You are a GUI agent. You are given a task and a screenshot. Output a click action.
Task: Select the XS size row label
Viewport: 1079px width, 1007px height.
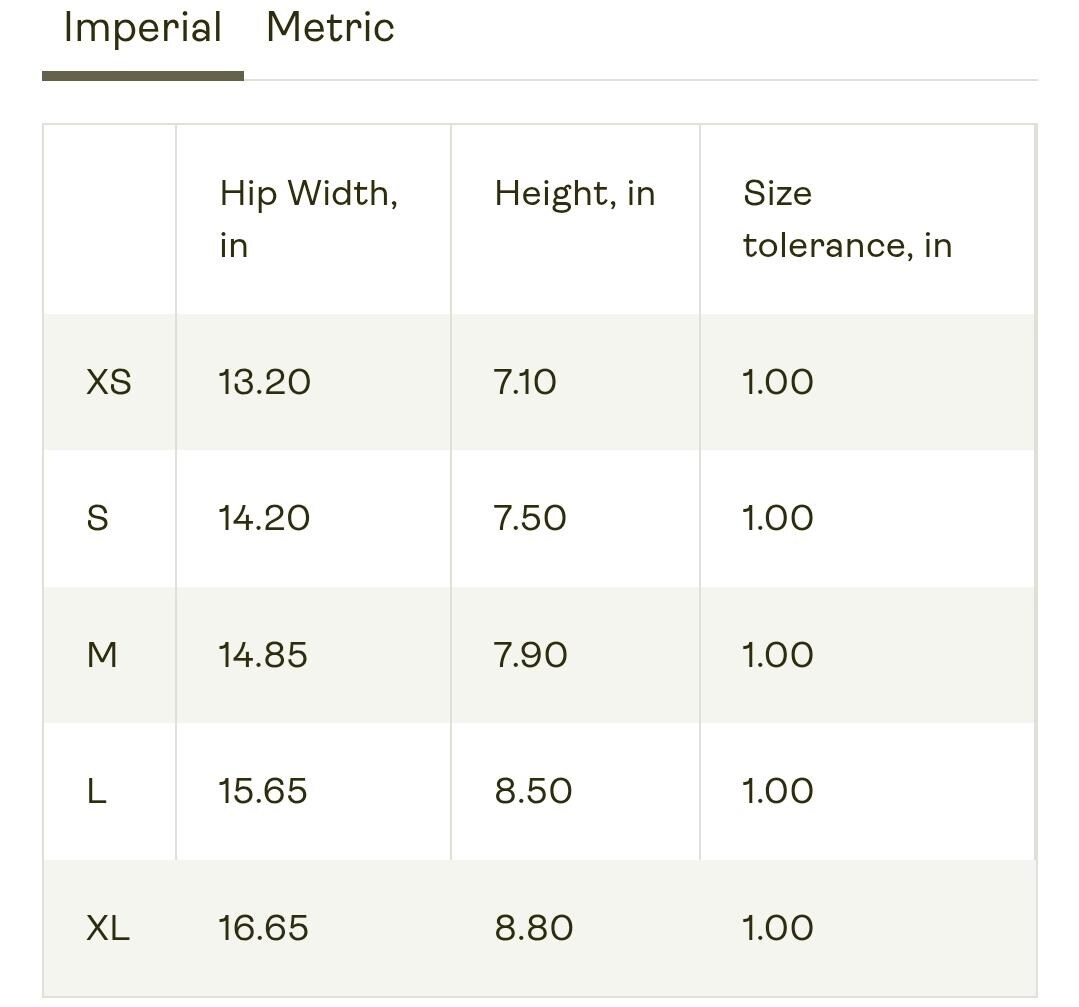(109, 382)
